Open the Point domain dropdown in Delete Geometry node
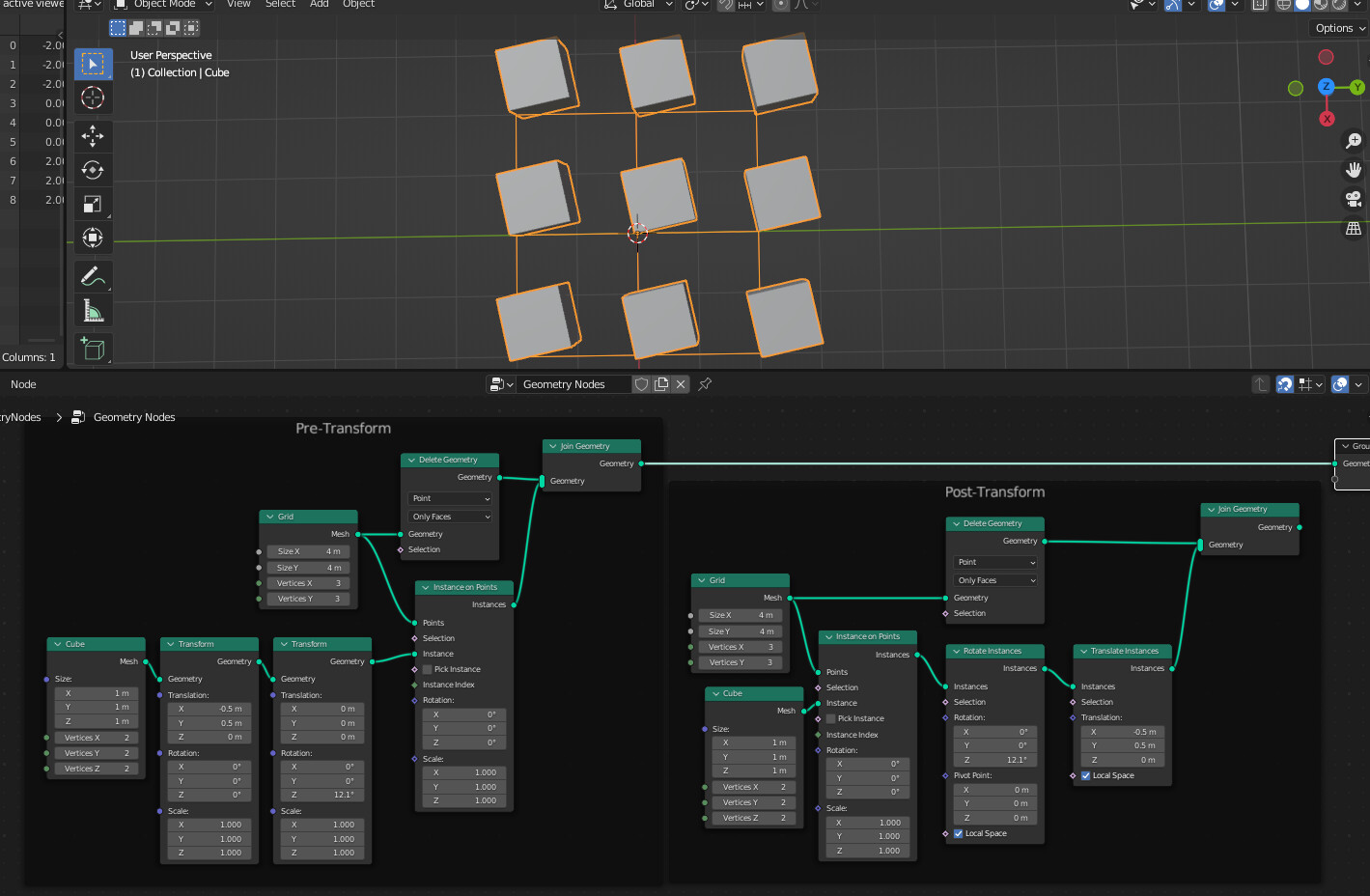 449,497
